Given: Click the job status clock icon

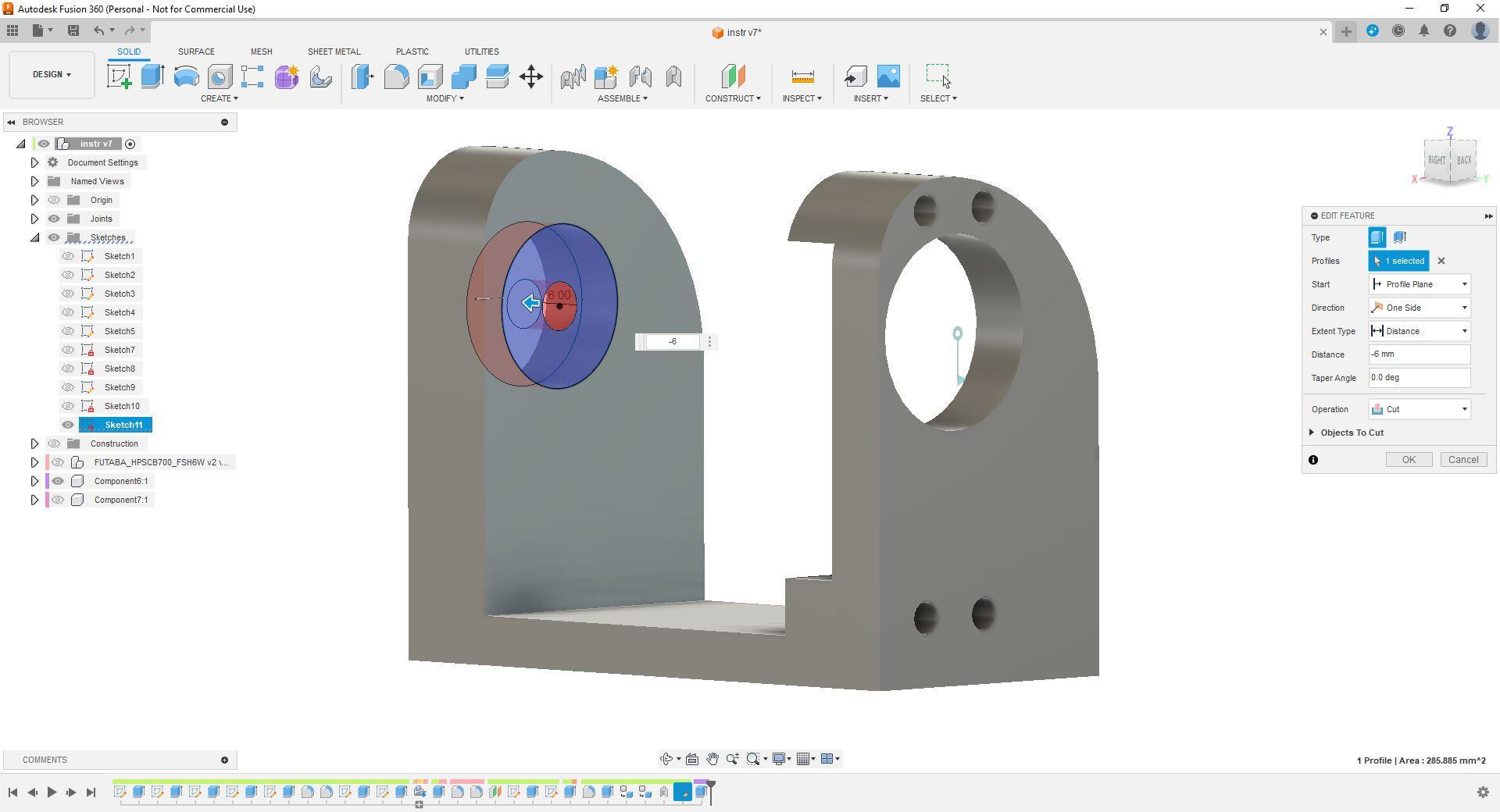Looking at the screenshot, I should tap(1398, 31).
